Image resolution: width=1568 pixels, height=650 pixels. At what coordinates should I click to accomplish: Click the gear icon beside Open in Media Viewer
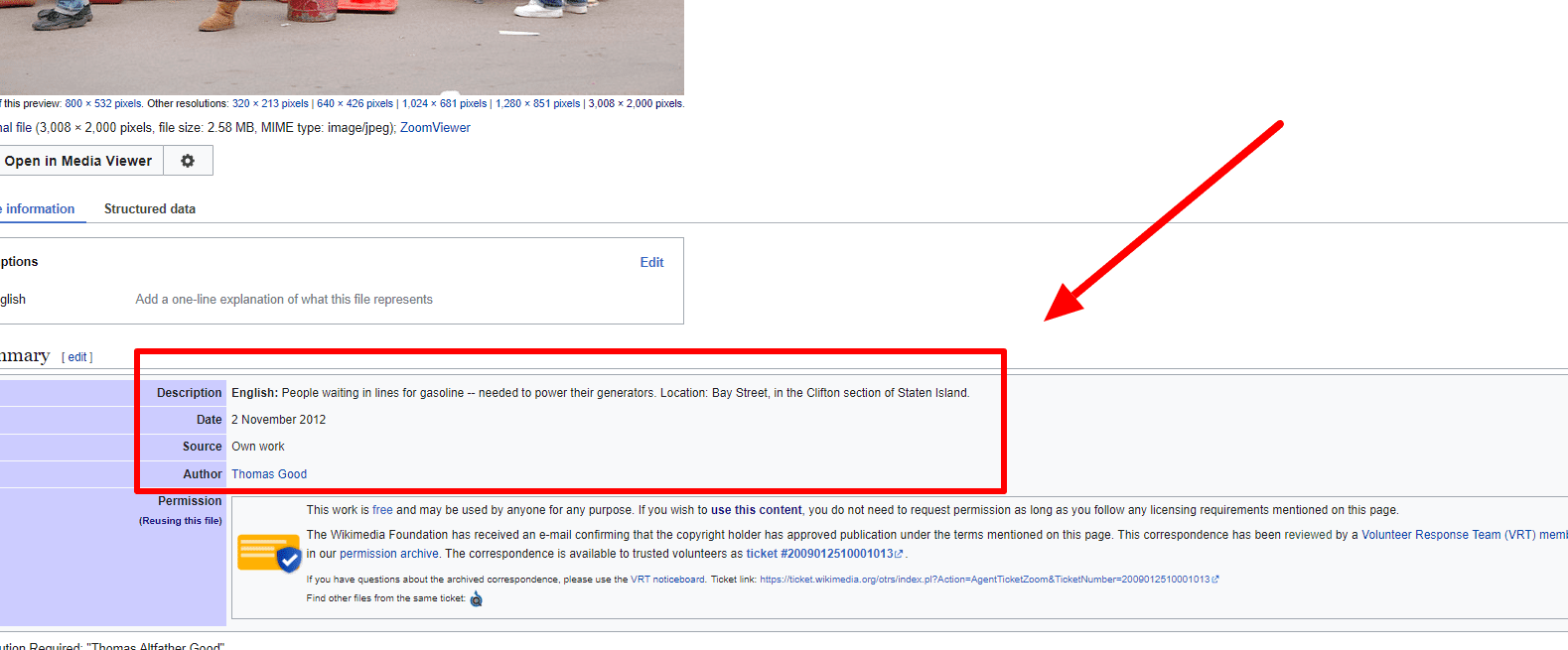coord(188,161)
